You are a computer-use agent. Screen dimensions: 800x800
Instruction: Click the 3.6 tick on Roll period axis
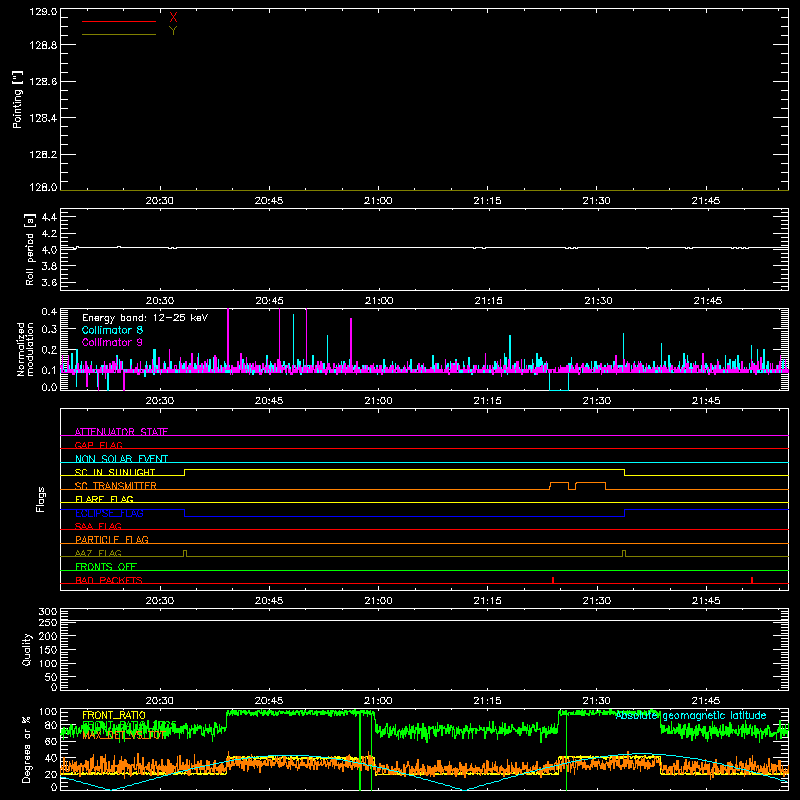[x=49, y=282]
